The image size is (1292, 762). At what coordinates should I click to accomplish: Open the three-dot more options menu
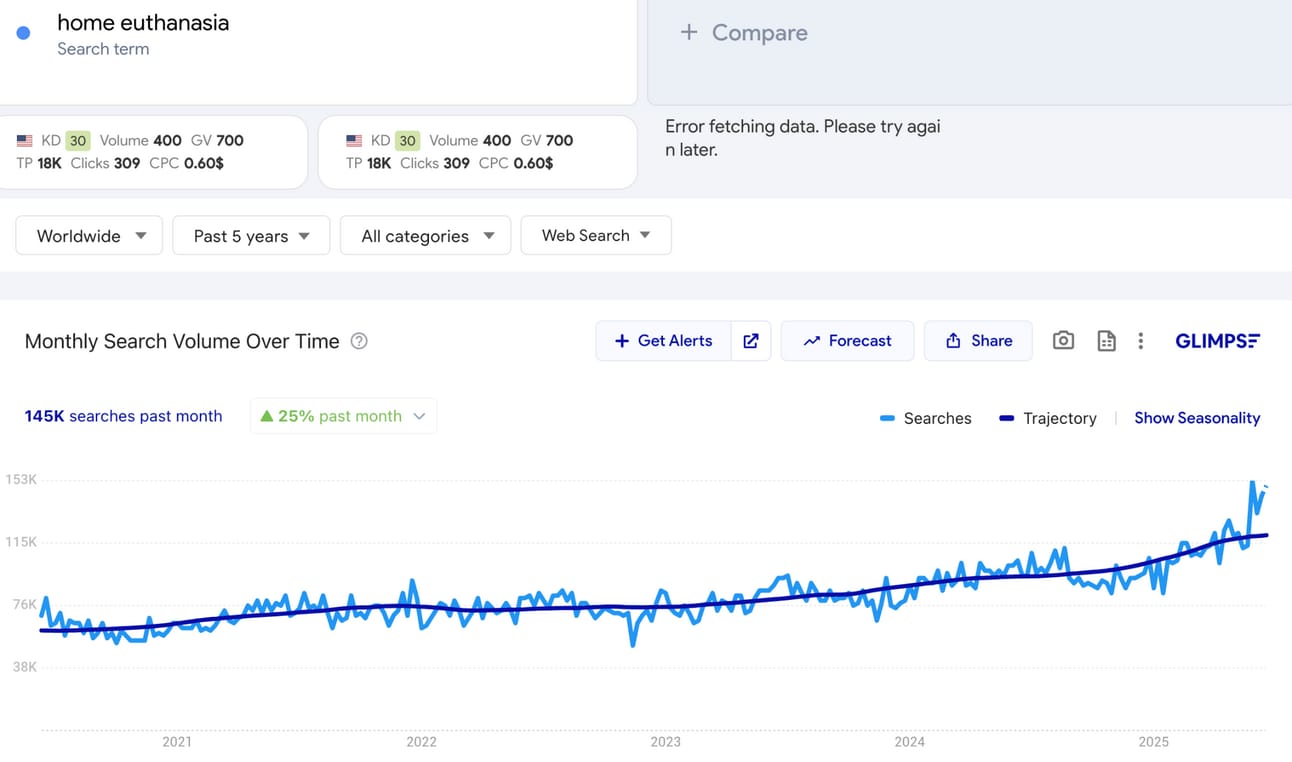1140,341
